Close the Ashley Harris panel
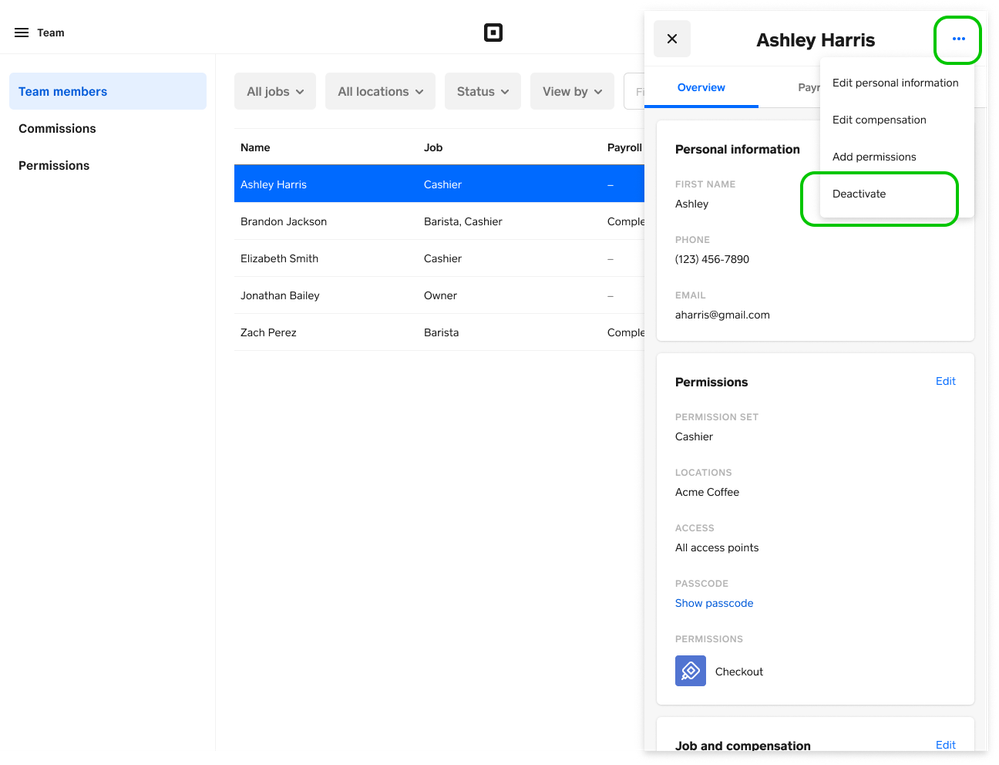Screen dimensions: 999x765 pos(672,39)
